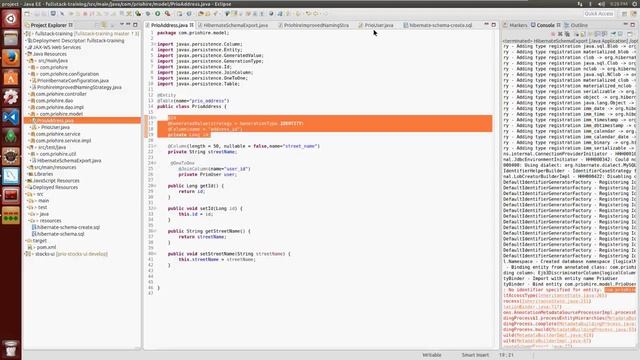
Task: Maximize the Project Explorer view
Action: pos(135,25)
